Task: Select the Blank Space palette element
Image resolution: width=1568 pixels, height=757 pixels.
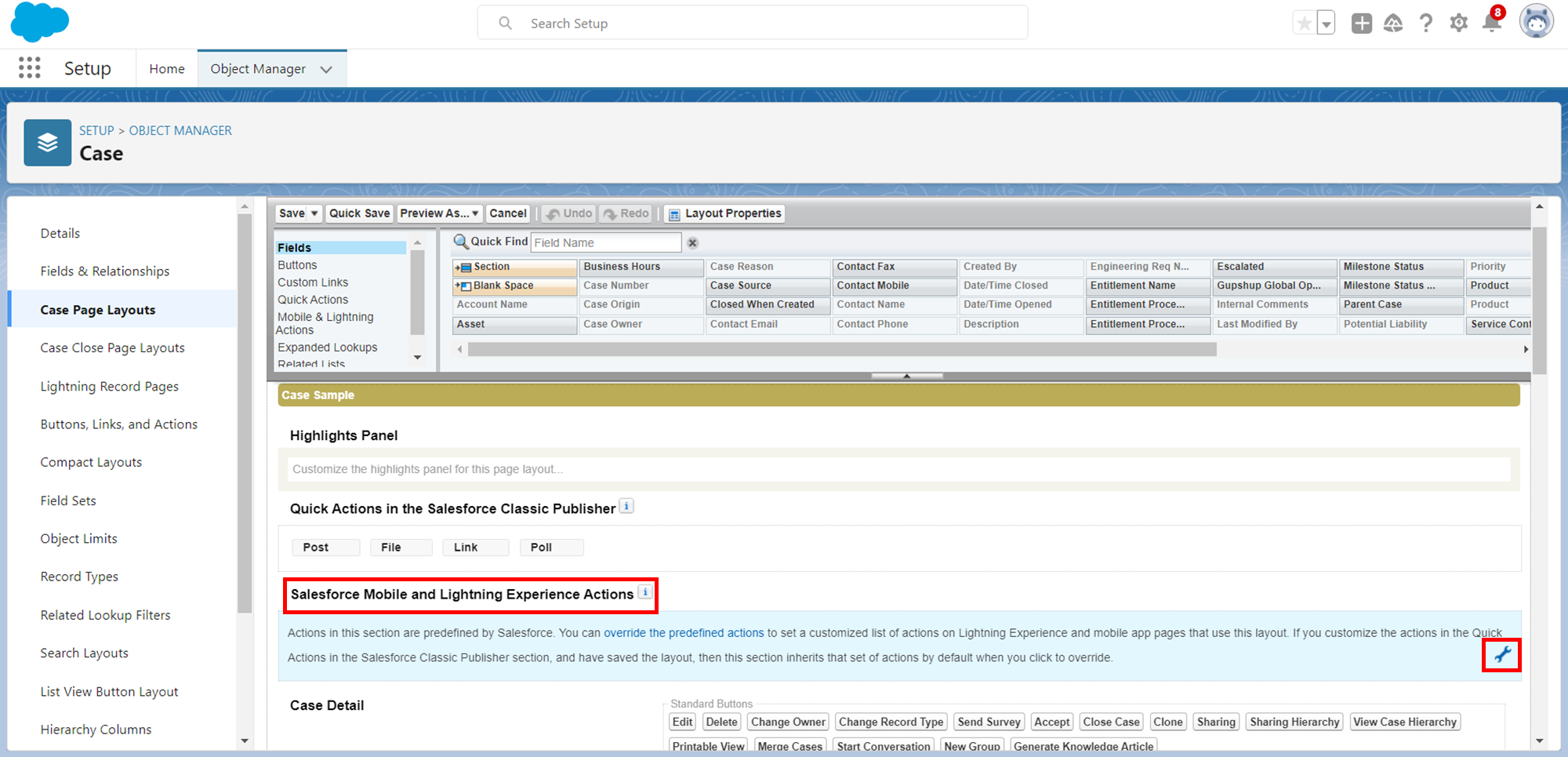Action: [x=514, y=286]
